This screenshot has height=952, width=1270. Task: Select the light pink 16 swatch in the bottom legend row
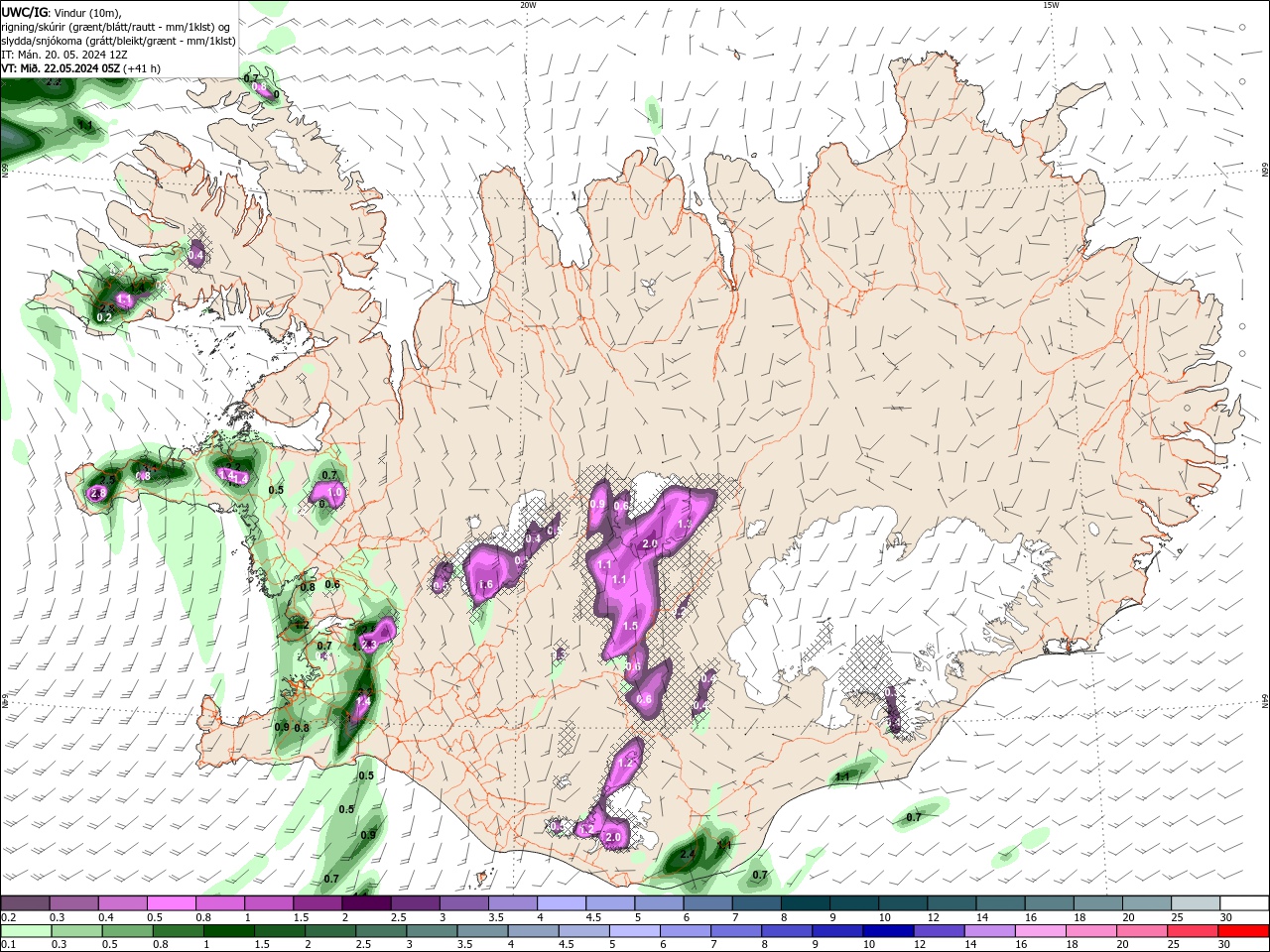(x=1041, y=931)
